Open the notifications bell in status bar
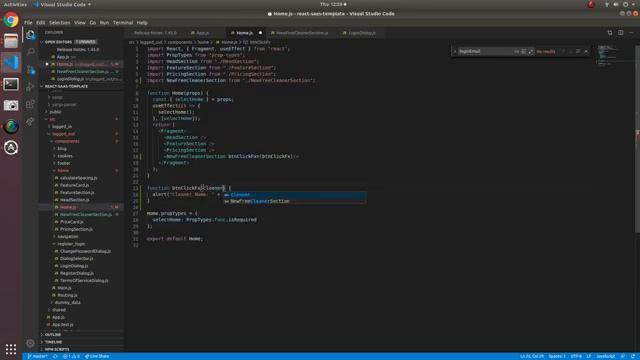Viewport: 640px width, 360px height. tap(633, 356)
